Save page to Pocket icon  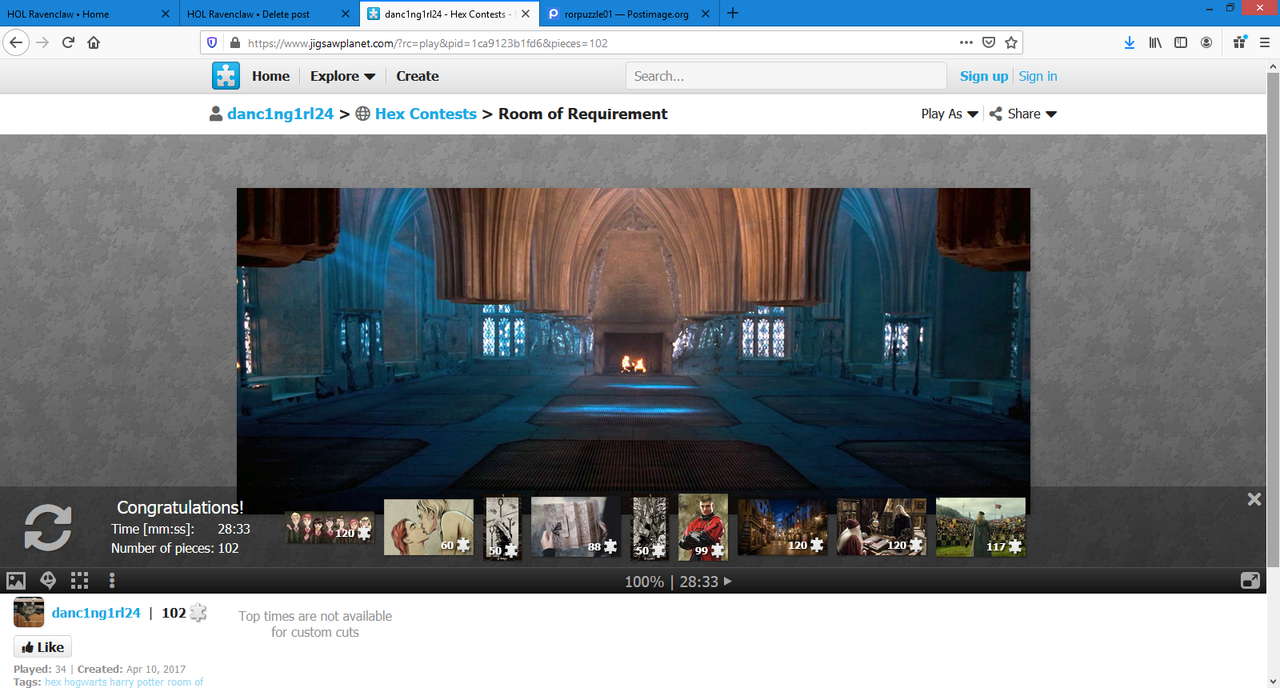(x=988, y=43)
